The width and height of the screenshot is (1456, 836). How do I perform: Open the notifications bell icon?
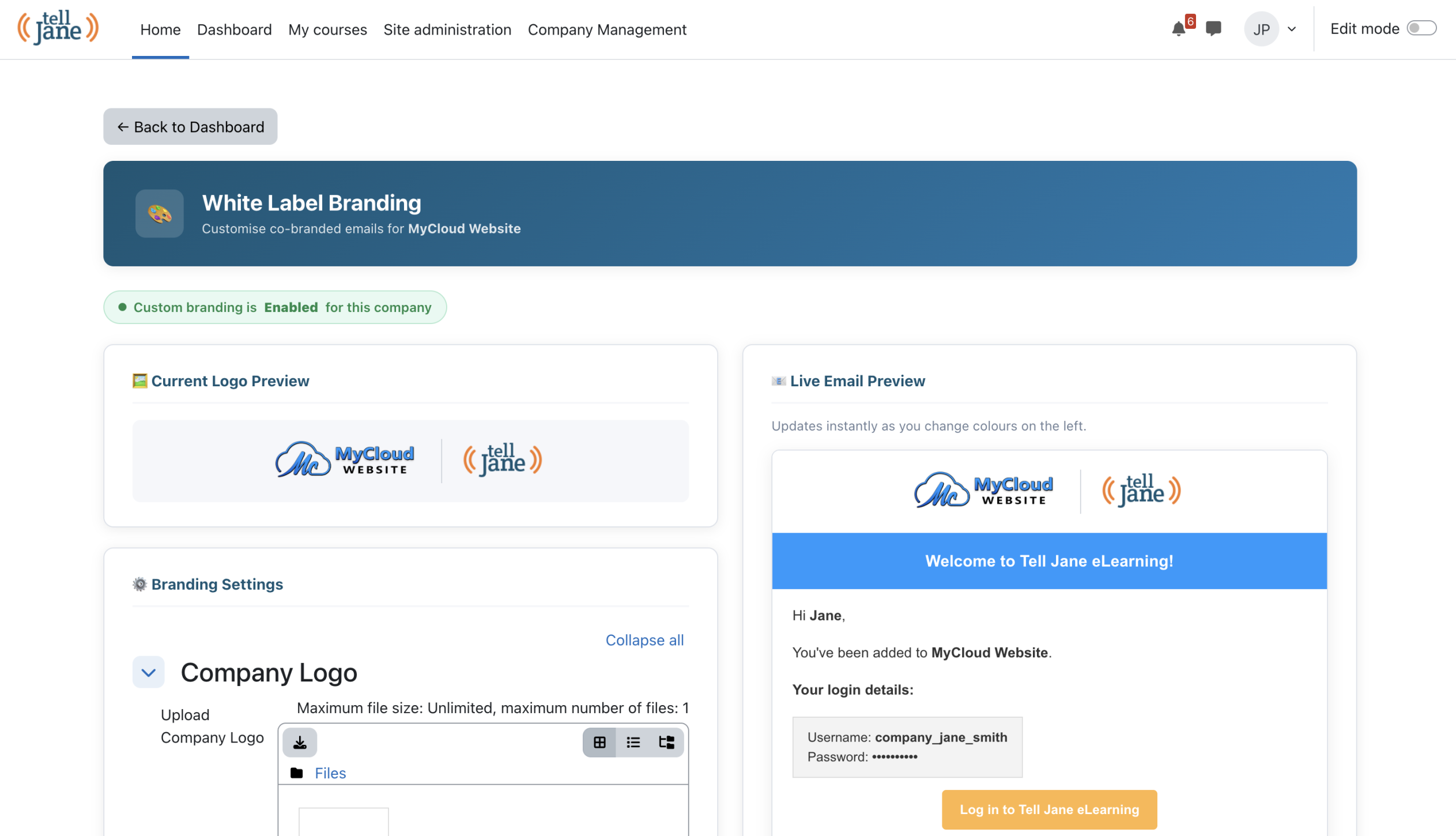pyautogui.click(x=1179, y=29)
